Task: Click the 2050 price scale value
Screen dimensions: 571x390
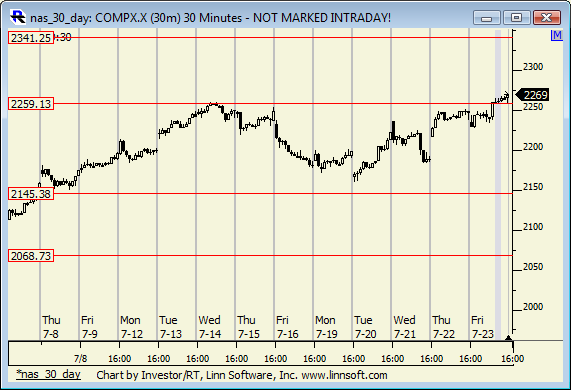Action: [x=533, y=267]
